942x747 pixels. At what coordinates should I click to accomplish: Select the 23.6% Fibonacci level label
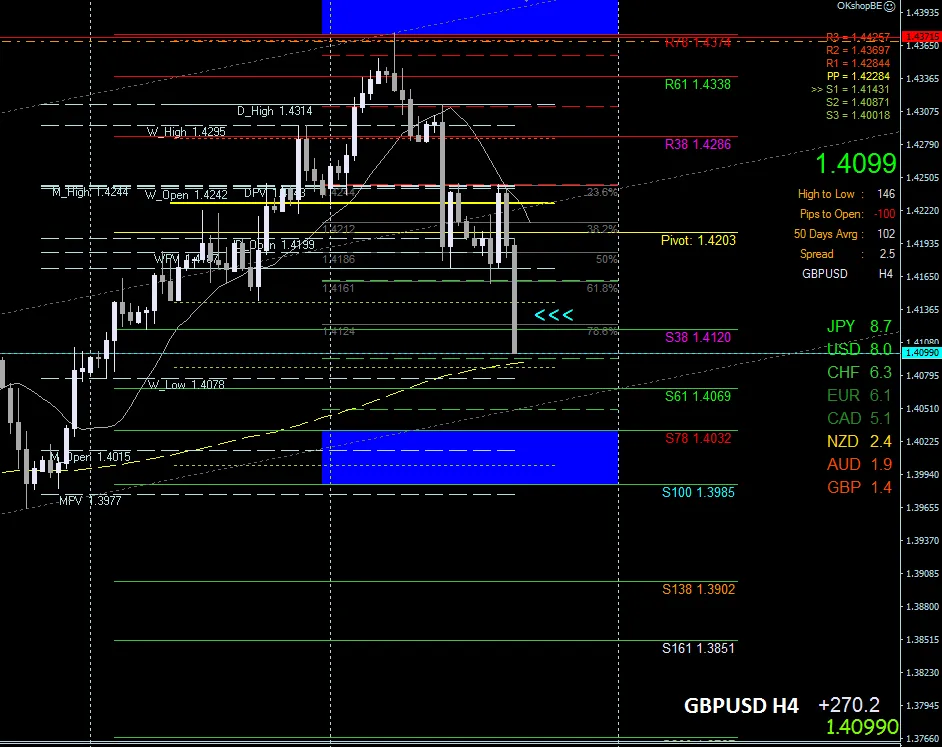(x=602, y=192)
